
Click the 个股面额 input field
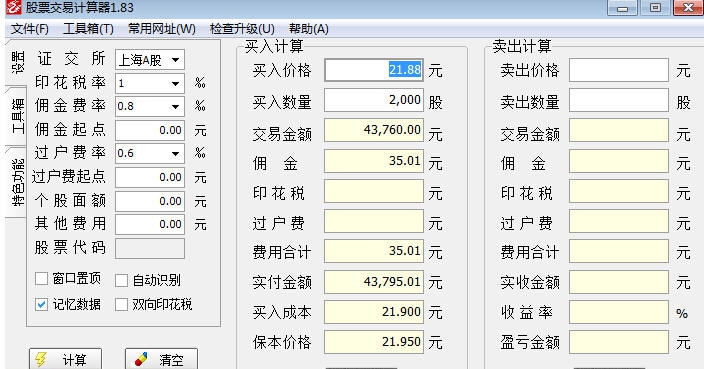tap(150, 201)
